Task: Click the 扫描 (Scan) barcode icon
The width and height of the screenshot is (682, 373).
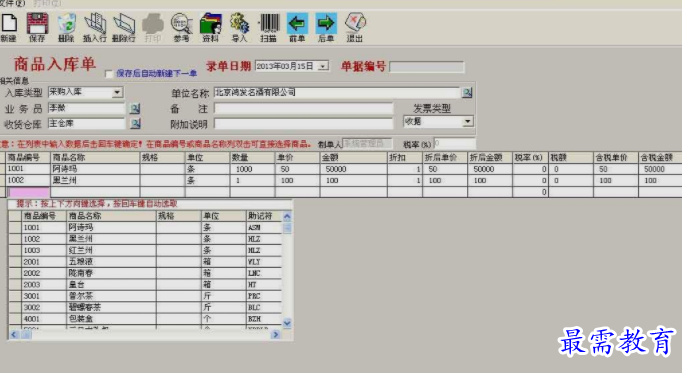Action: (x=269, y=27)
